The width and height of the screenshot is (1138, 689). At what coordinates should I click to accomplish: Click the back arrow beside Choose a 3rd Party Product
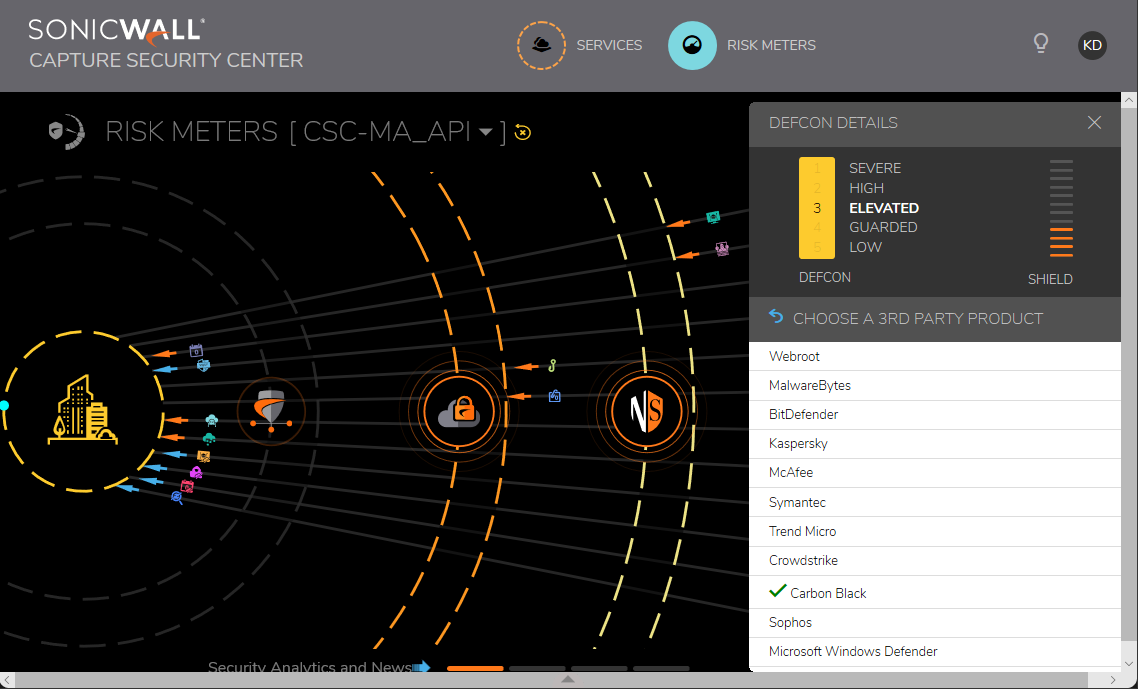(x=776, y=317)
